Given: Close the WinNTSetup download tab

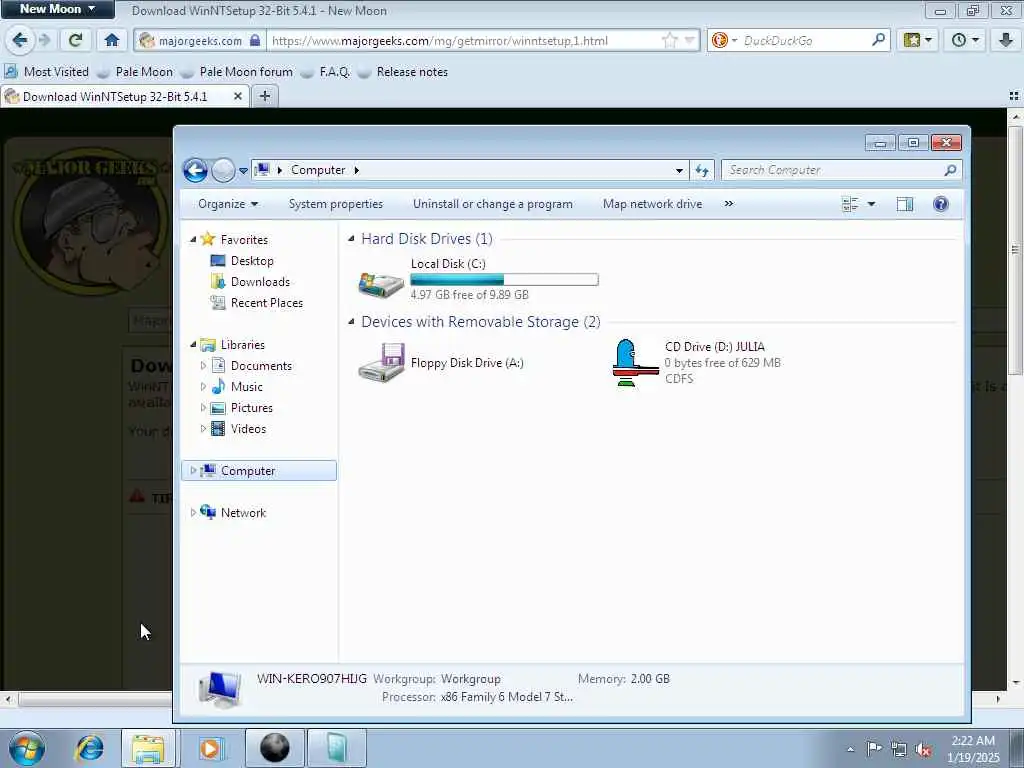Looking at the screenshot, I should (x=238, y=97).
